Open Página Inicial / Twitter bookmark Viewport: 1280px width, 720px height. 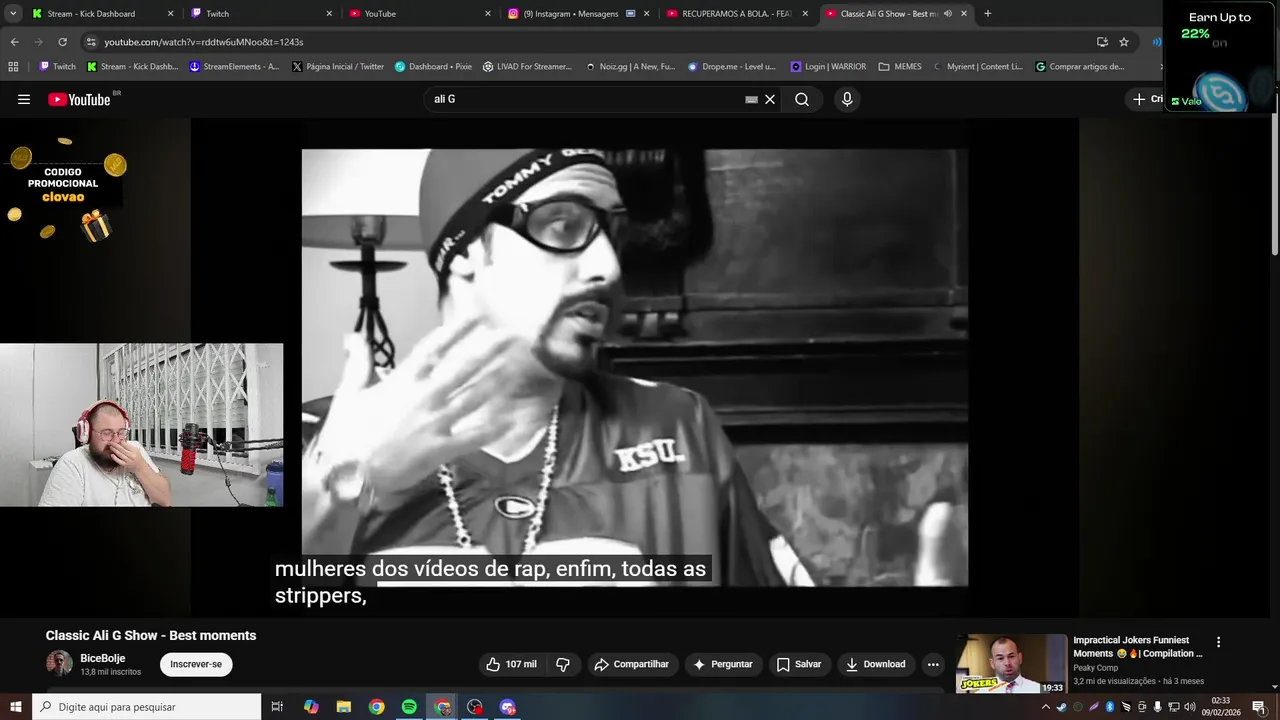(338, 67)
